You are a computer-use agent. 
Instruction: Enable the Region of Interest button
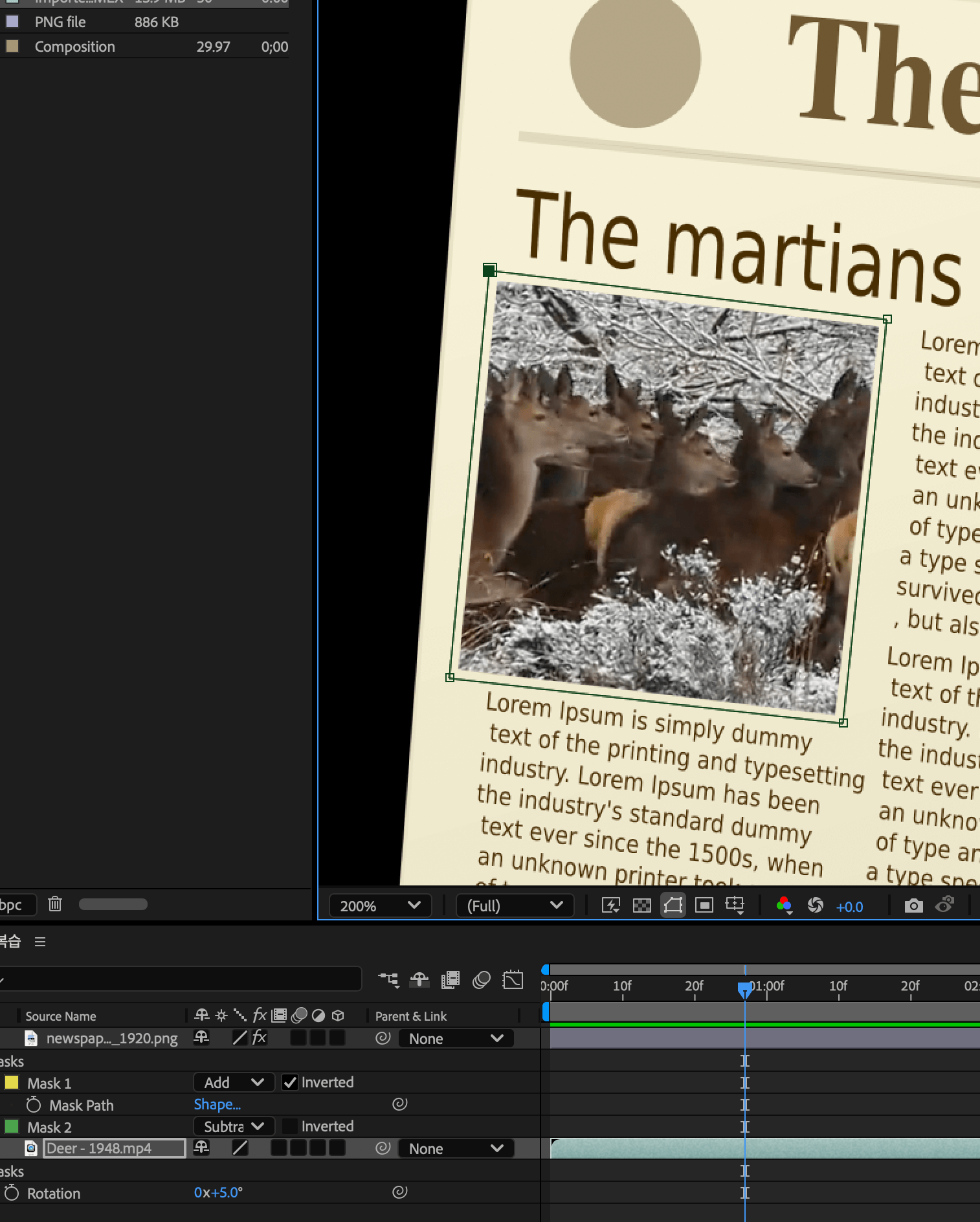[704, 905]
